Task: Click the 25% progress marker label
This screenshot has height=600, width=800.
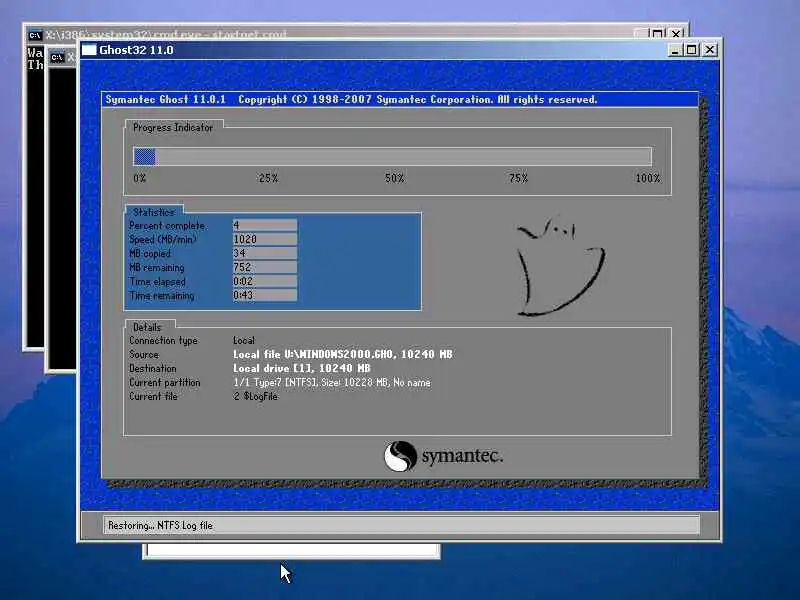Action: click(268, 178)
